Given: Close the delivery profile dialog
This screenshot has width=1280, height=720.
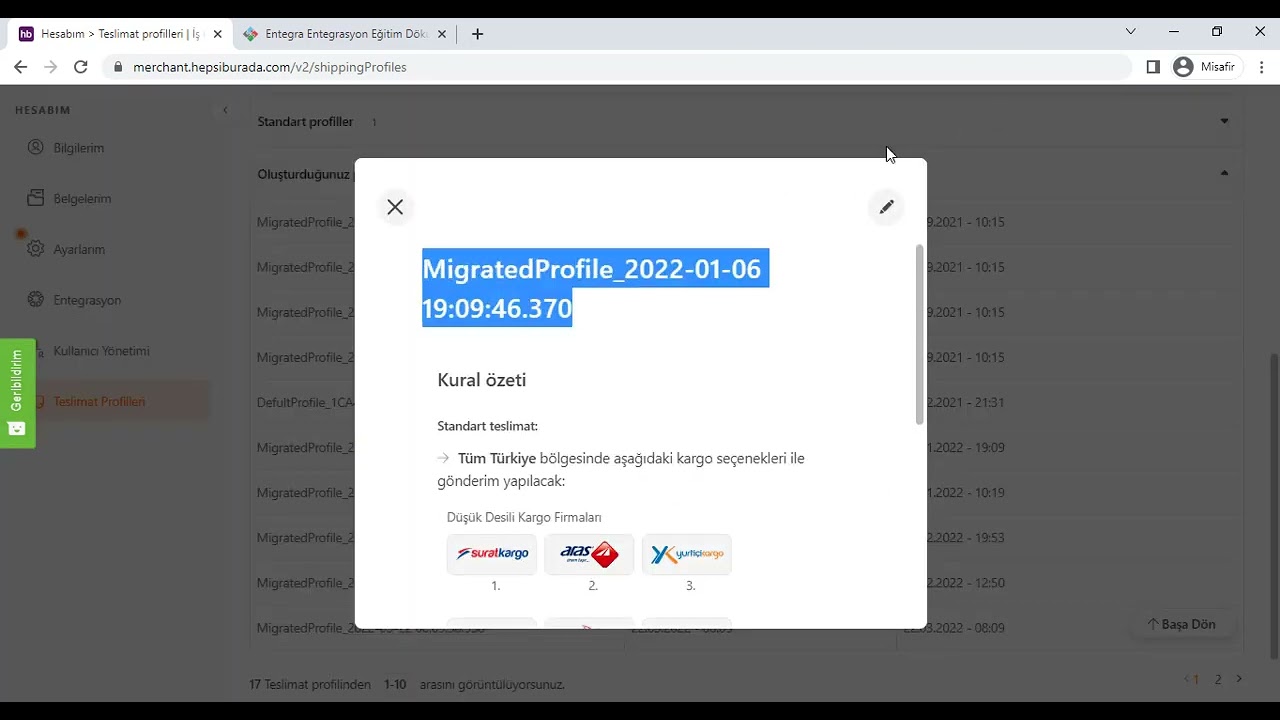Looking at the screenshot, I should 395,207.
